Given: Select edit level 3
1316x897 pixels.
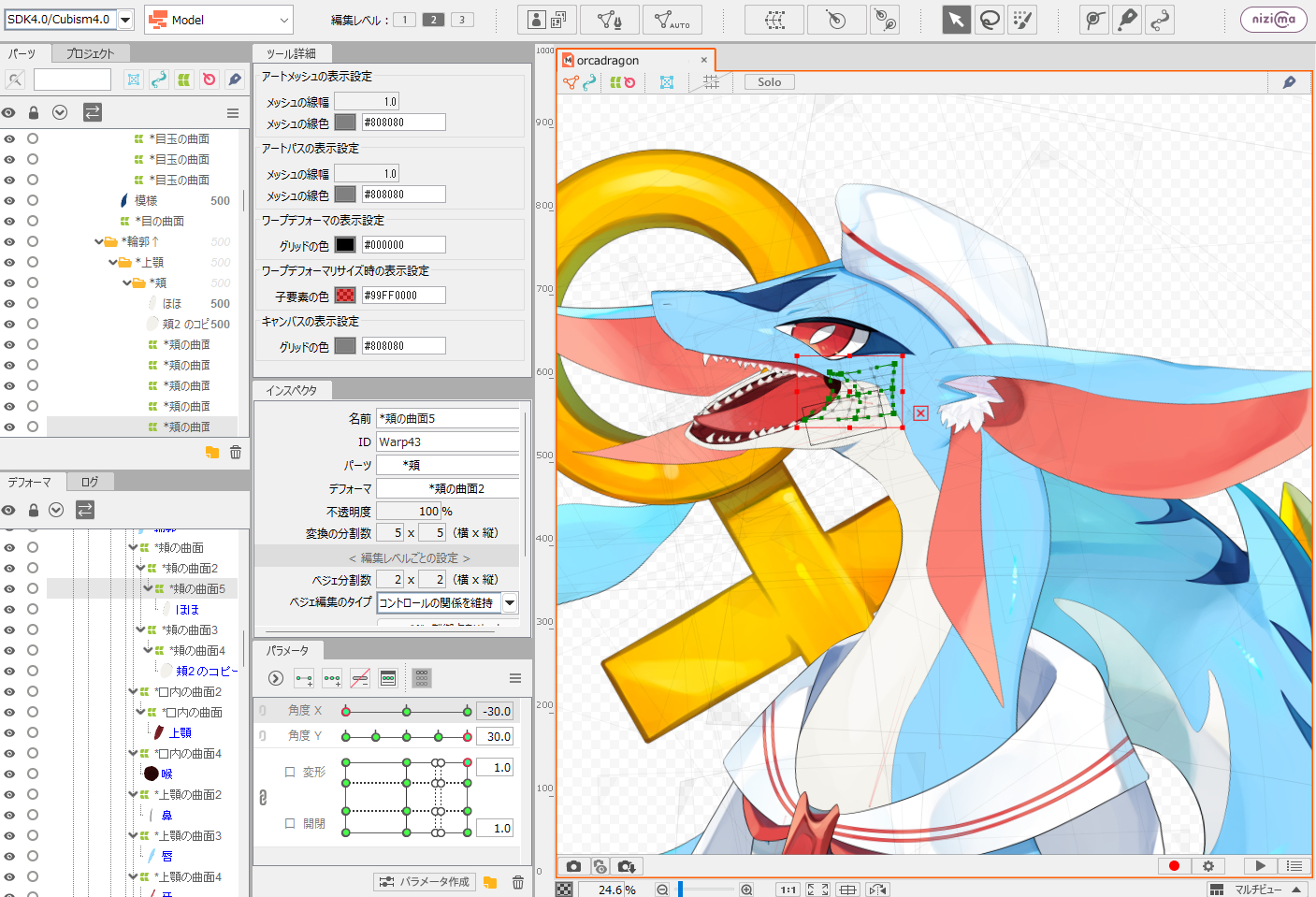Looking at the screenshot, I should 462,20.
